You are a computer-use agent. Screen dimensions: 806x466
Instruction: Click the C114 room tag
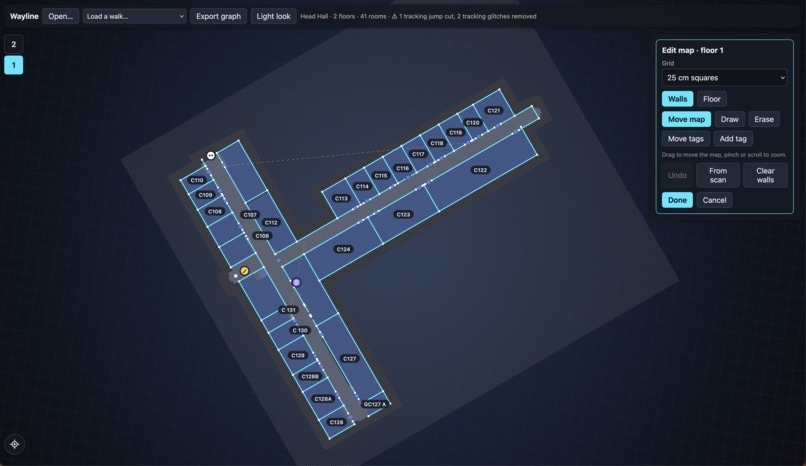click(362, 187)
